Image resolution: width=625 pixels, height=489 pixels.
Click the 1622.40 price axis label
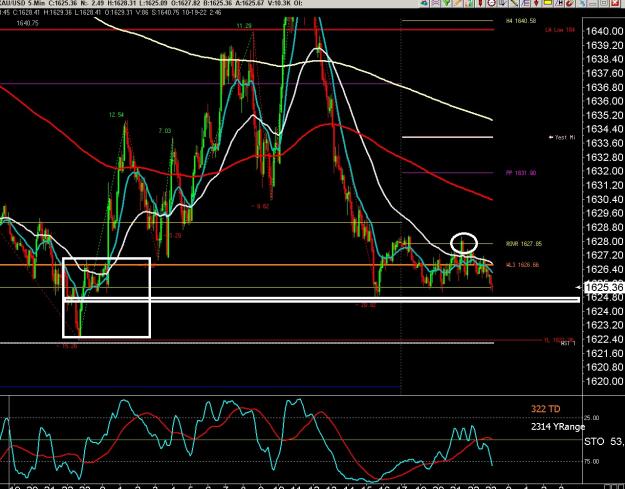[604, 339]
